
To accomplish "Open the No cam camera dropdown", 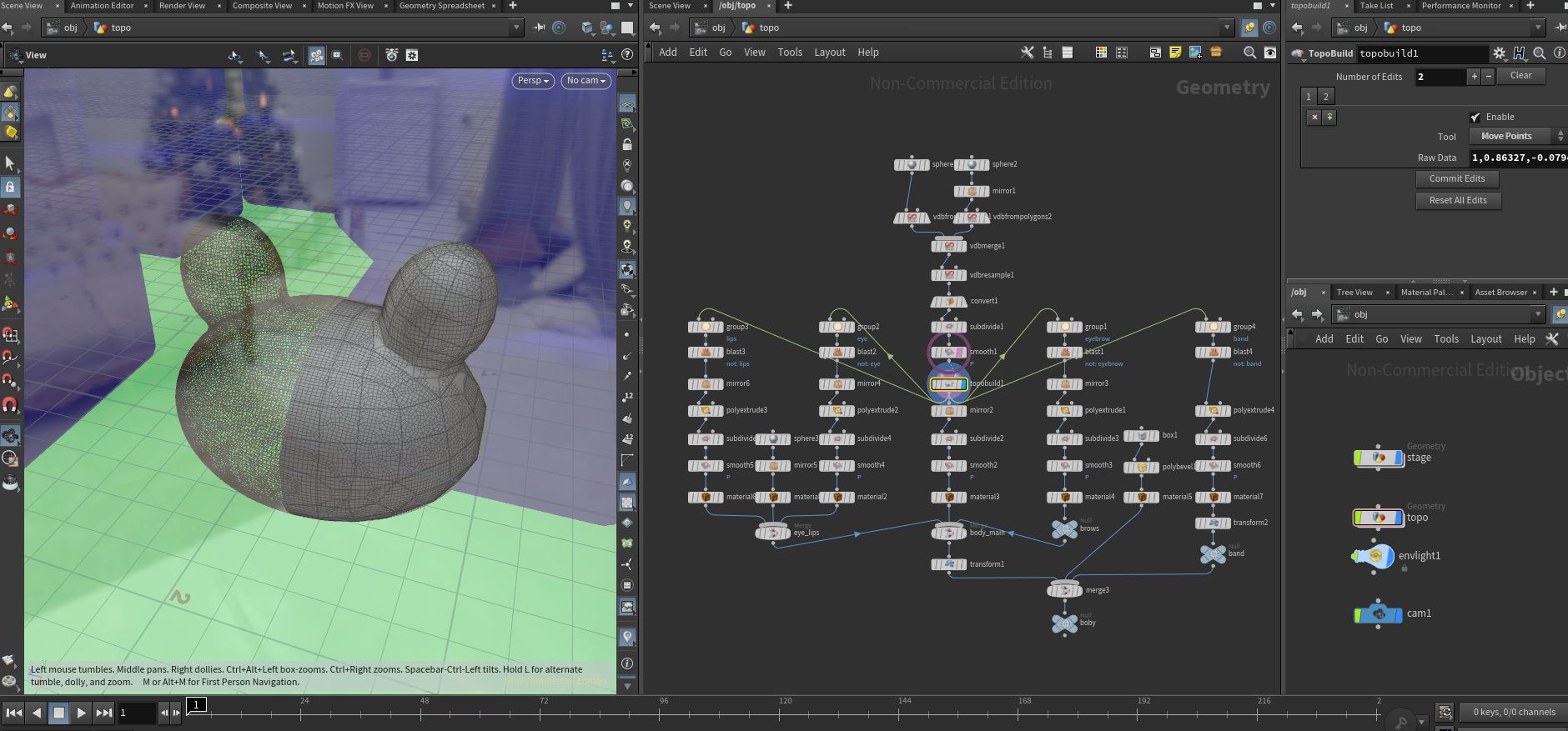I will point(586,81).
